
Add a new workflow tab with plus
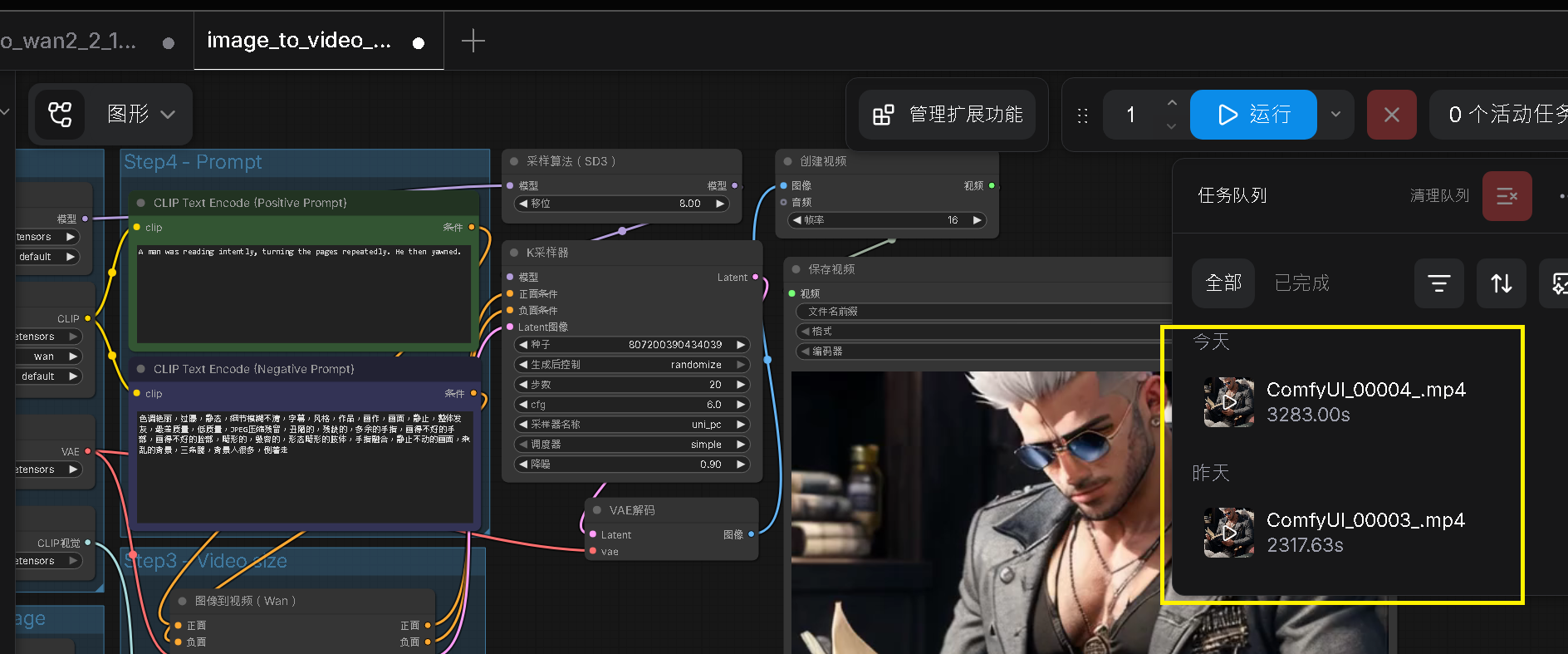point(473,41)
